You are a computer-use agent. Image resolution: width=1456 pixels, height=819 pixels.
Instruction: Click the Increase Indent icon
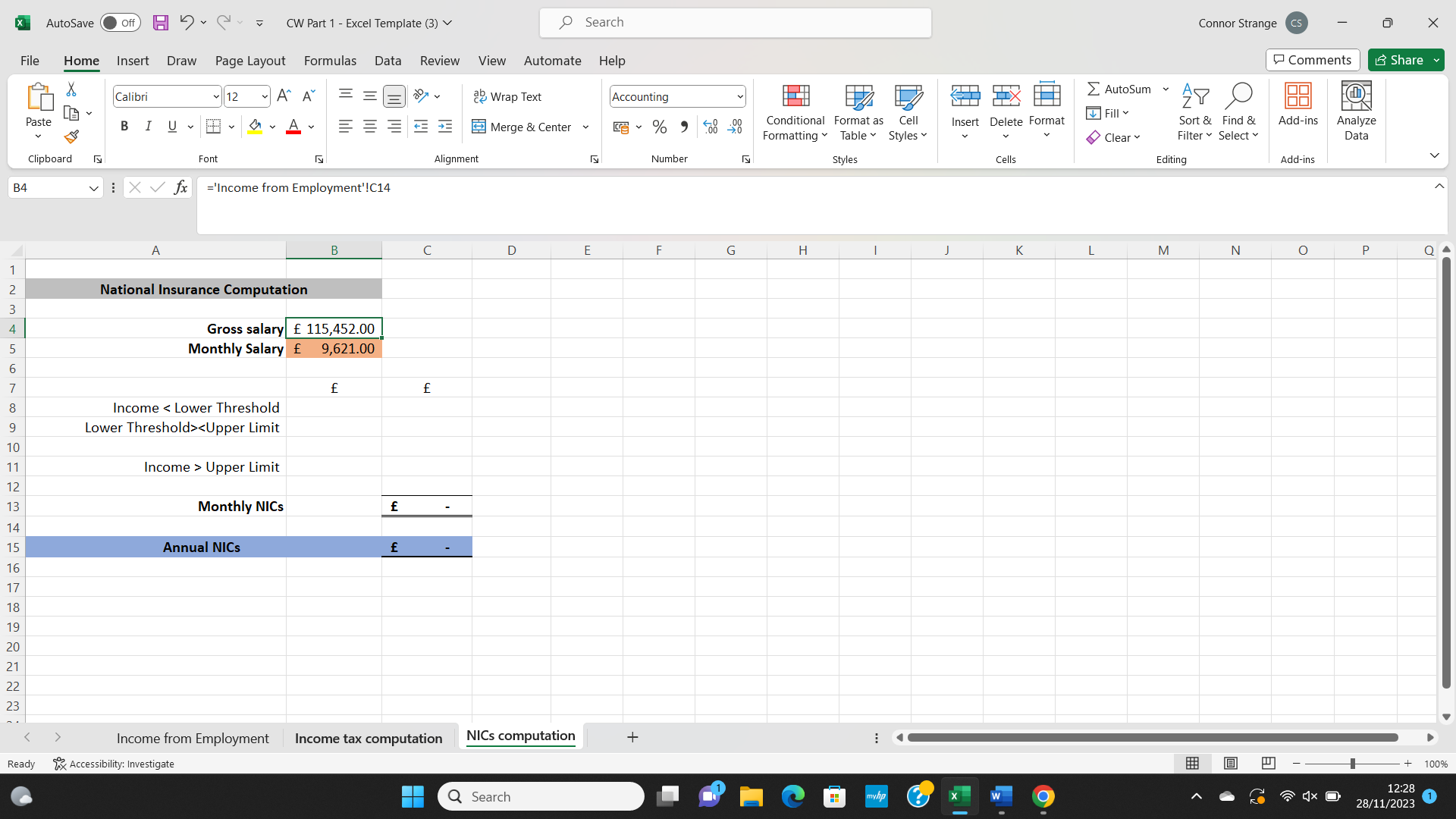coord(445,127)
